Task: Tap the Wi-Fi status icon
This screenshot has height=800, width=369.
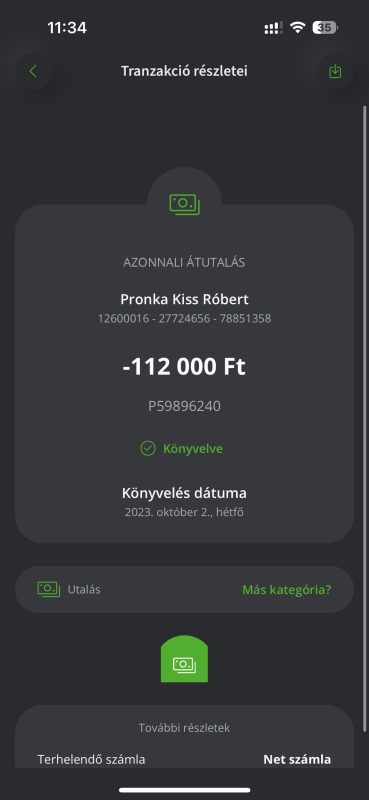Action: pyautogui.click(x=297, y=27)
